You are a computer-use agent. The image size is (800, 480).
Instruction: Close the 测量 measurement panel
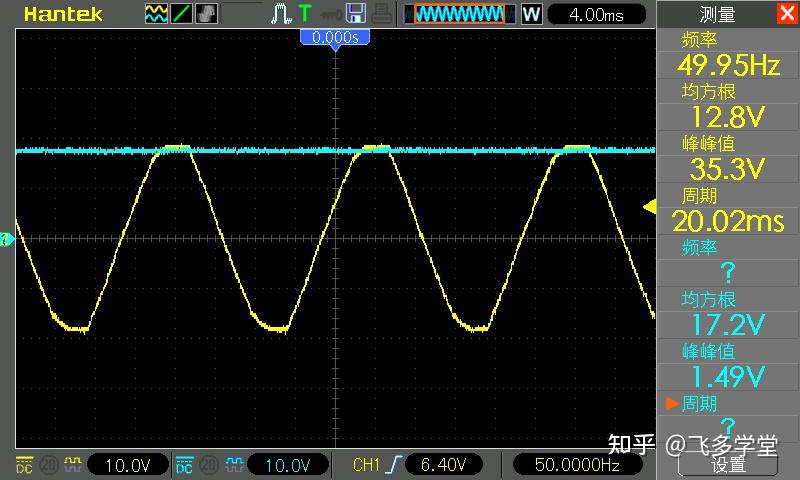[x=787, y=13]
